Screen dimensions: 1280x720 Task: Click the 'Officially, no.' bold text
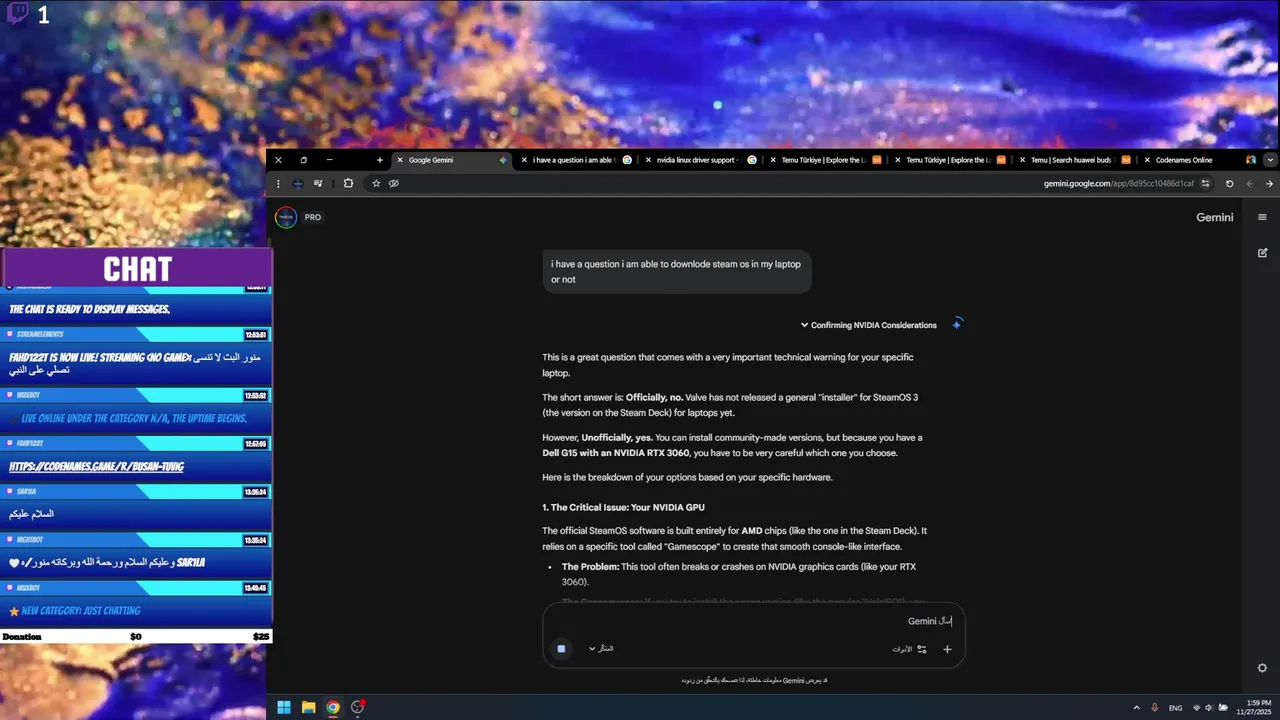pos(655,397)
